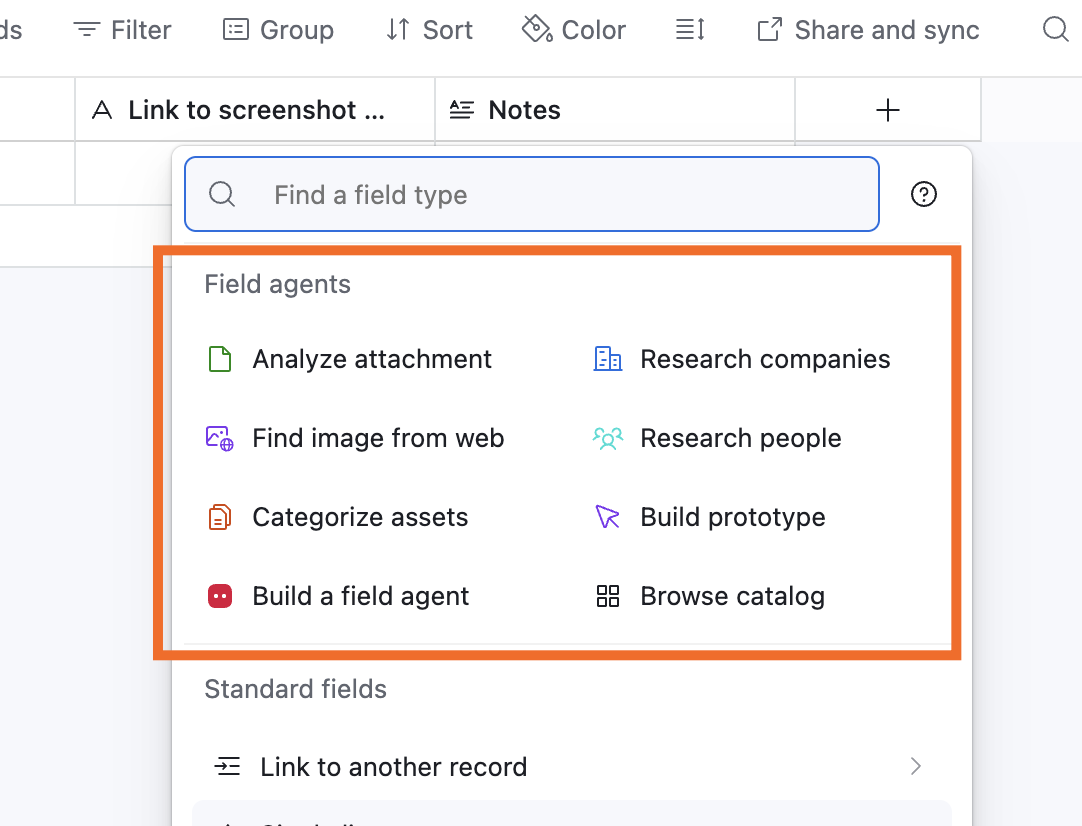The image size is (1082, 826).
Task: Click the Notes field header
Action: pyautogui.click(x=522, y=109)
